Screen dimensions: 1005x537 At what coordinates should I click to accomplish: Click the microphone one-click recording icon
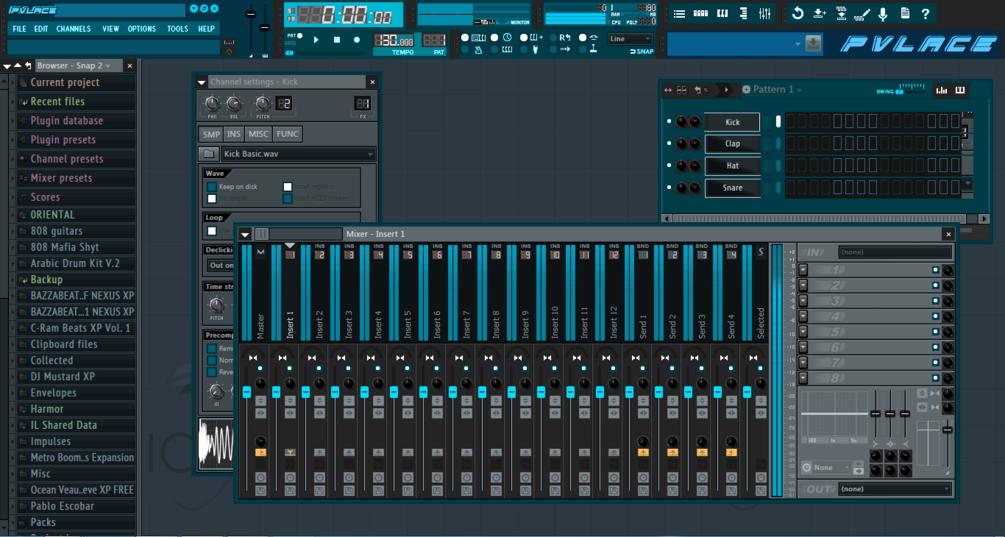point(883,13)
